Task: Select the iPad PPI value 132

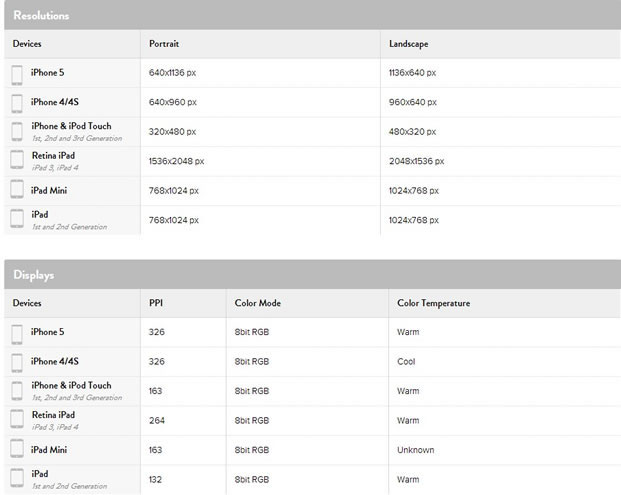Action: (156, 479)
